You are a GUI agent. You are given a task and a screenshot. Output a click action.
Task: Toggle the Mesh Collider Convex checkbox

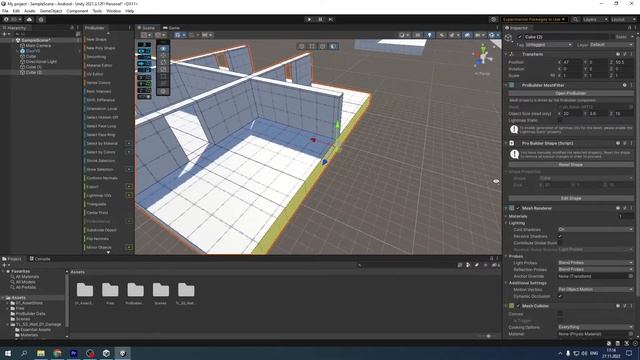(560, 314)
